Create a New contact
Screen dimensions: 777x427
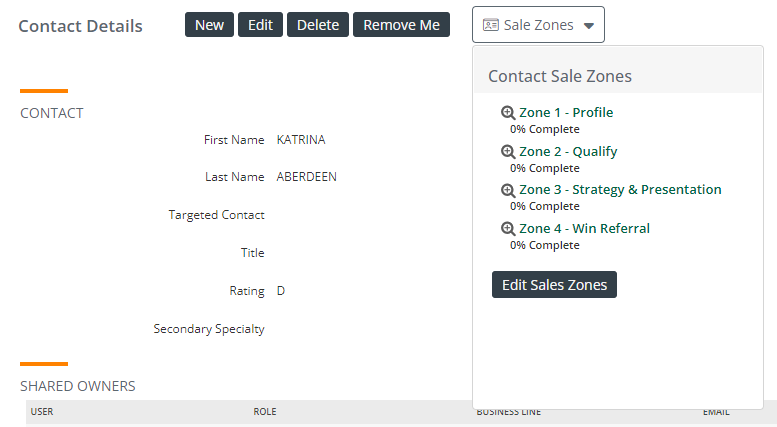(x=209, y=25)
